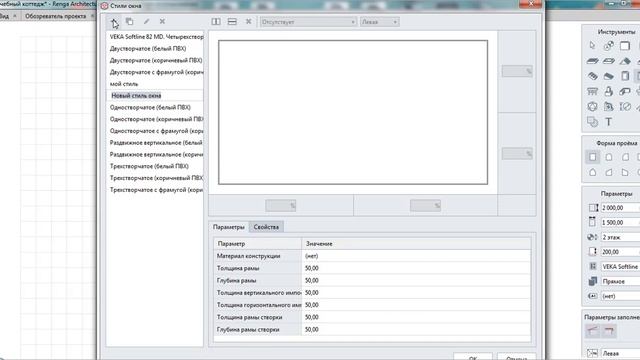Select the beam tool
This screenshot has height=360, width=640.
625,91
